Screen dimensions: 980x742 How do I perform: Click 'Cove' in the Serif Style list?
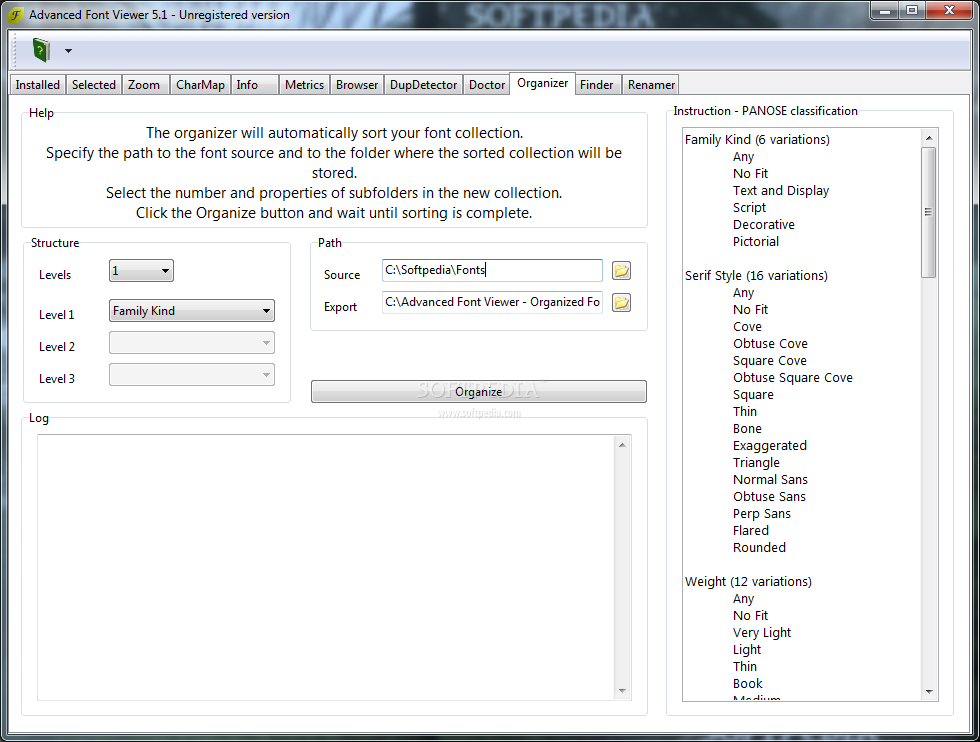(x=747, y=326)
